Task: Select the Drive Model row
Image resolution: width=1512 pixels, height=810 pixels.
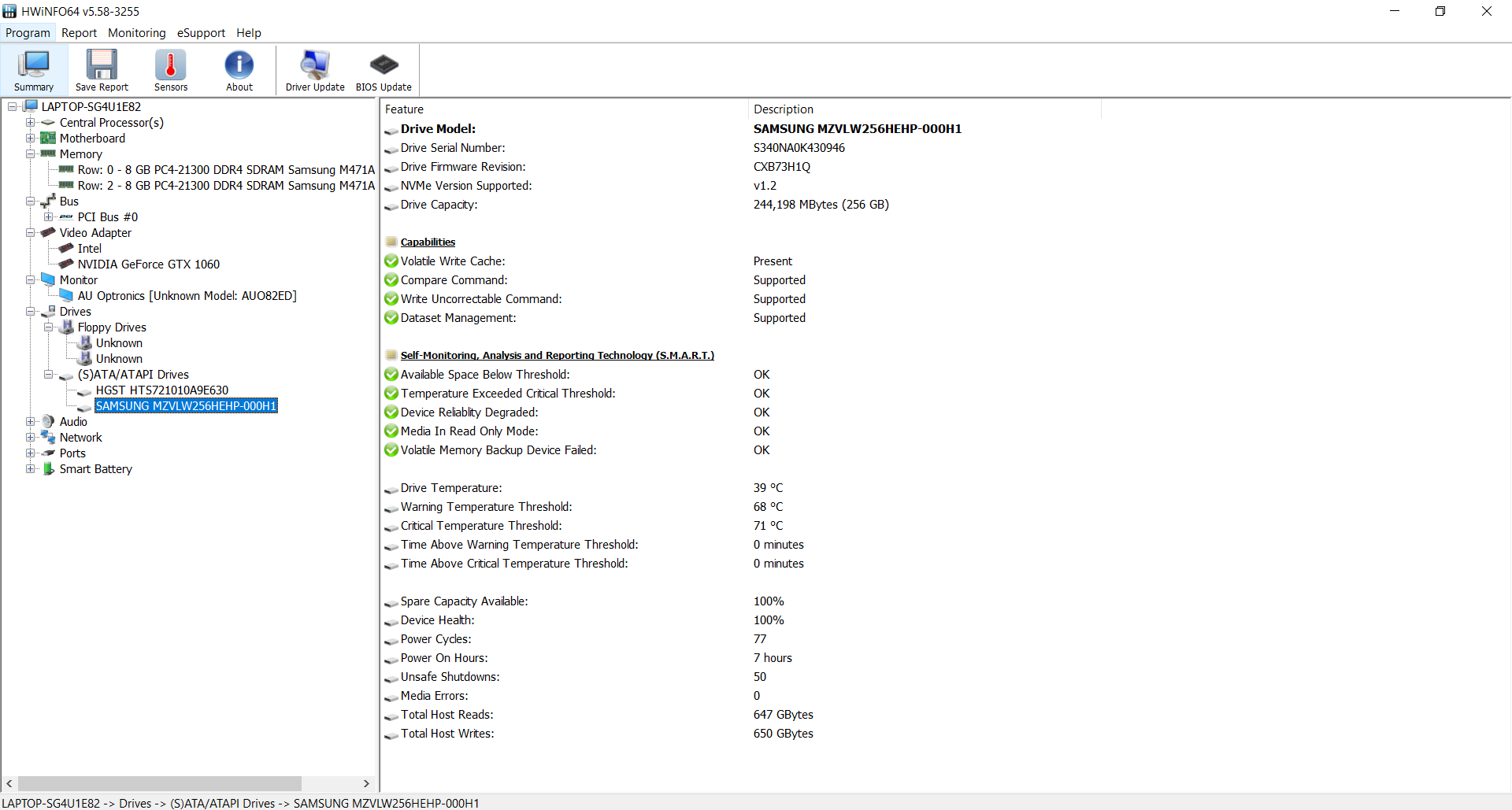Action: pos(741,129)
